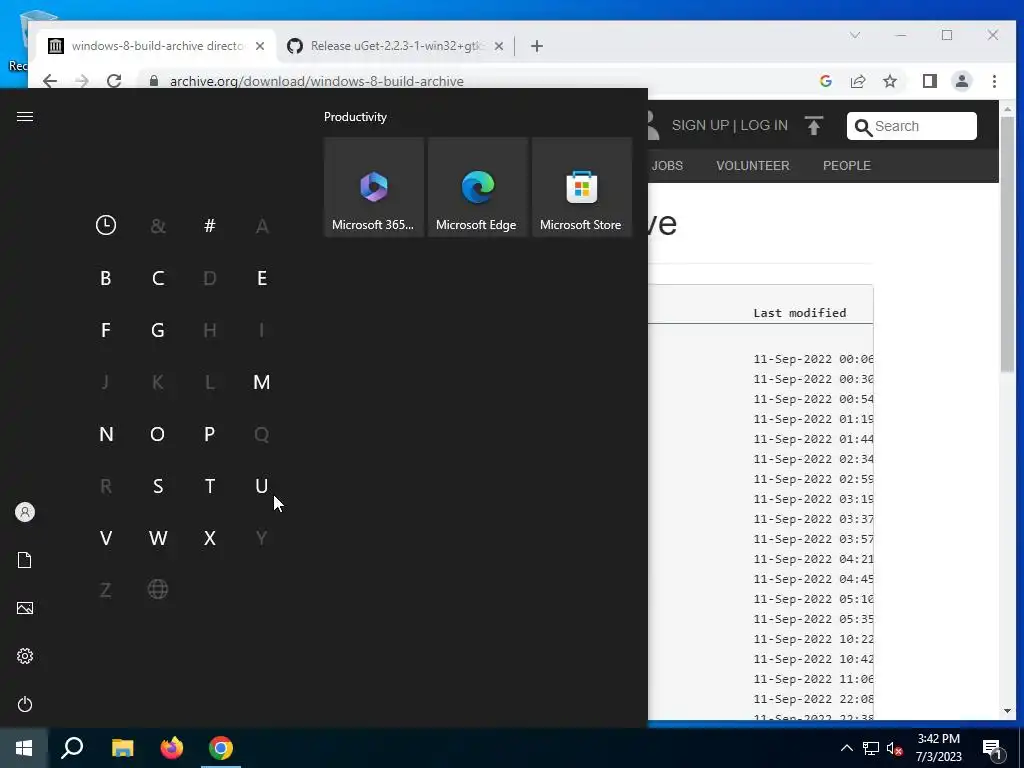This screenshot has width=1024, height=768.
Task: Show hidden system tray icons
Action: point(846,748)
